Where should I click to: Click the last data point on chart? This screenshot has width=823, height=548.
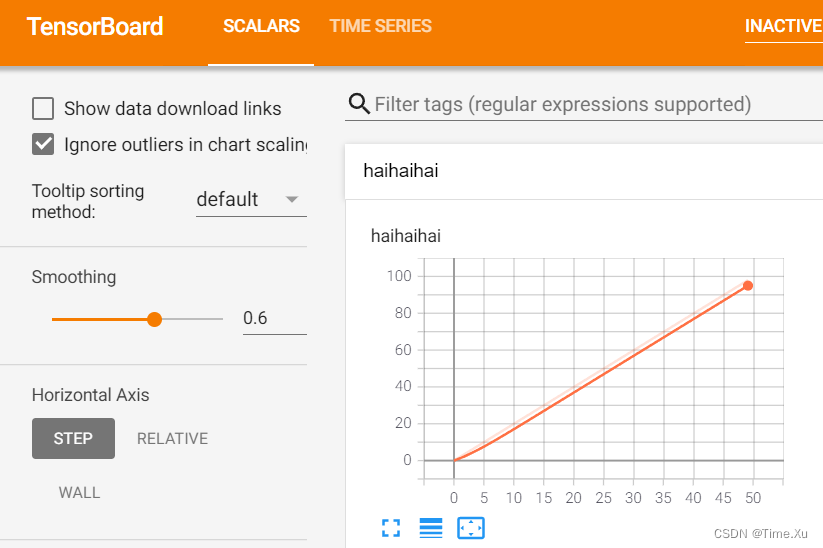[748, 286]
